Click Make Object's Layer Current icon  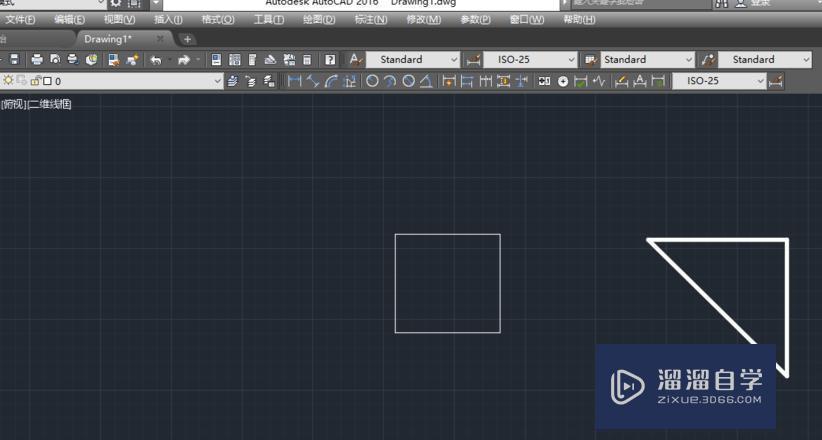tap(251, 81)
